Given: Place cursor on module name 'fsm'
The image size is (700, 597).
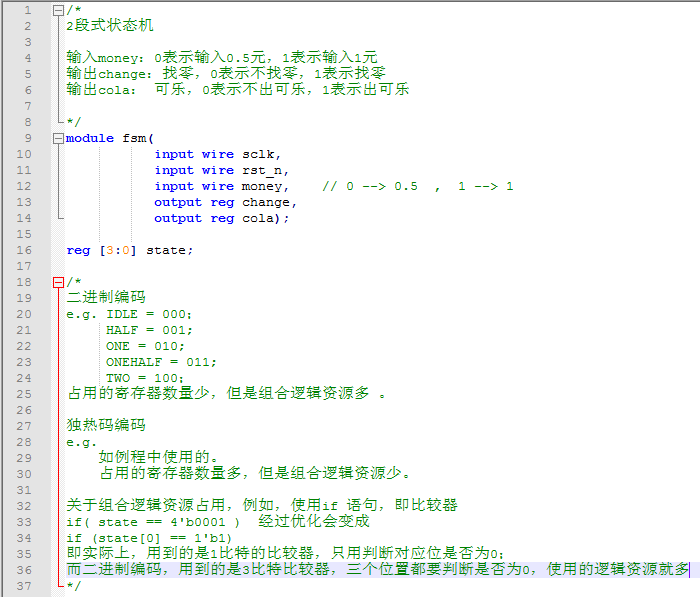Looking at the screenshot, I should coord(134,138).
